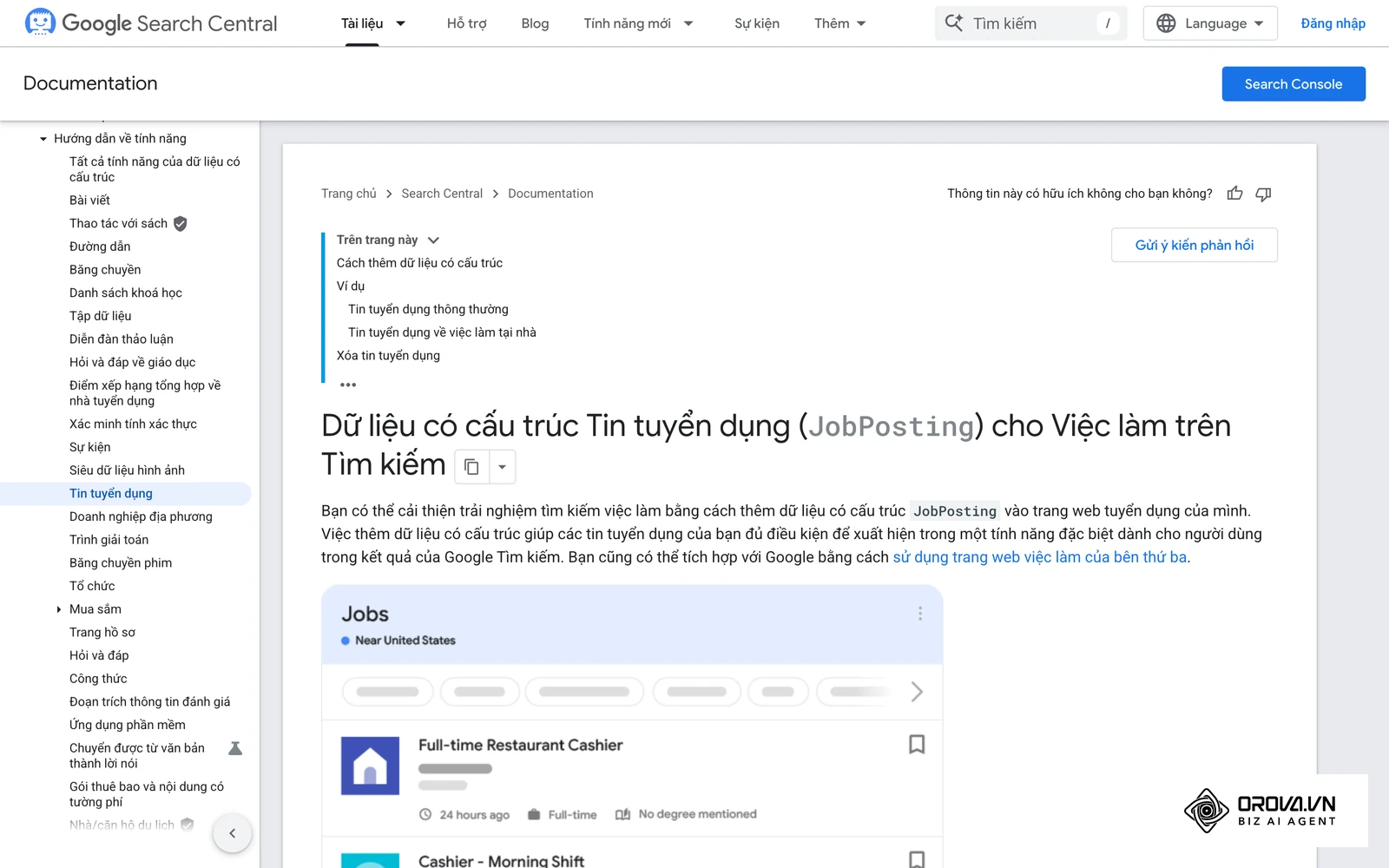This screenshot has width=1389, height=868.
Task: Select Băng chuyền phim in sidebar
Action: [121, 562]
